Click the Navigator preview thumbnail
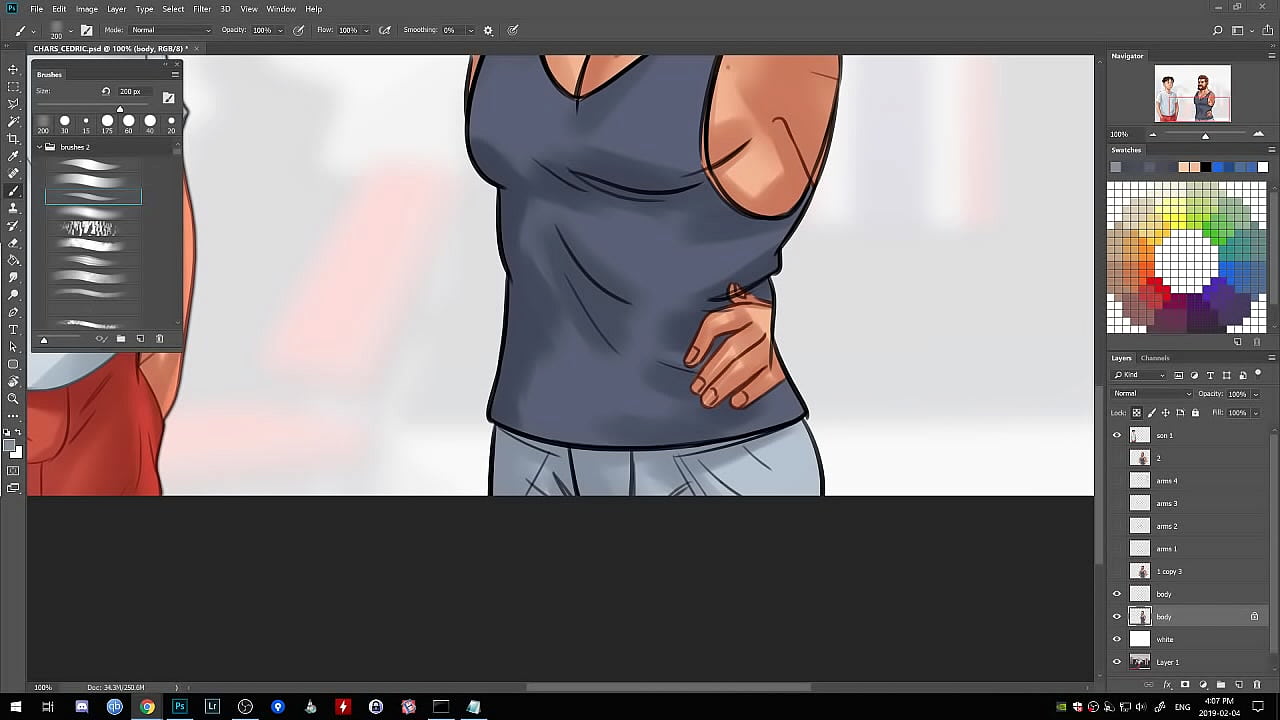The height and width of the screenshot is (720, 1280). 1192,94
